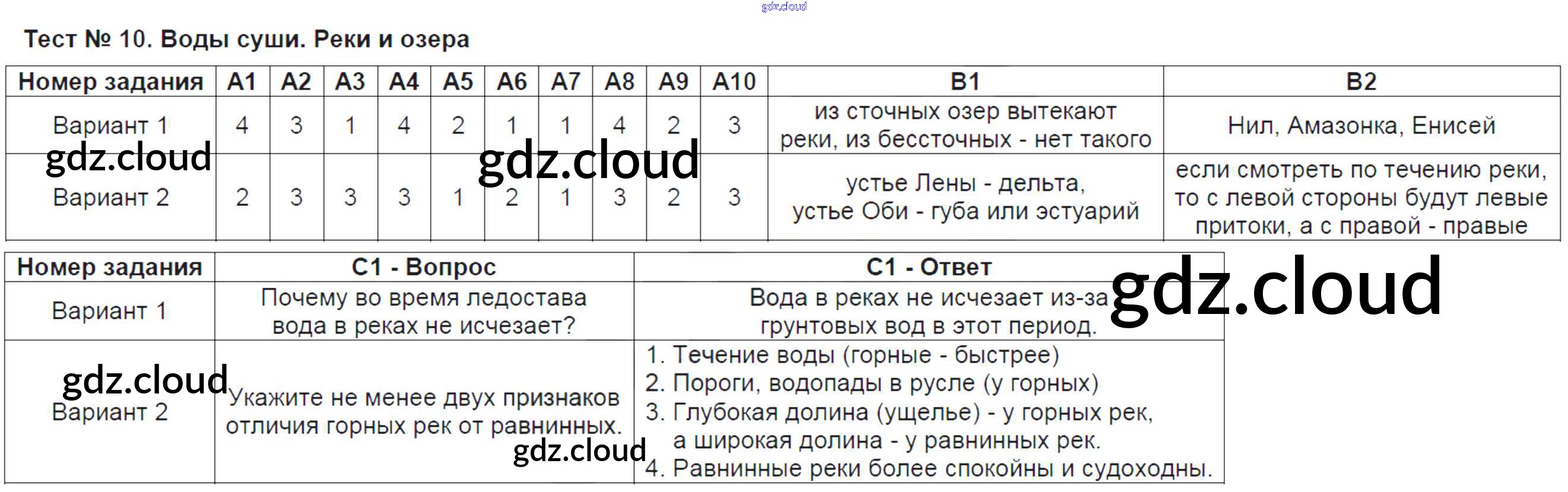Select the 'если смотреть по течению реки' cell
The width and height of the screenshot is (1568, 492).
click(1361, 196)
